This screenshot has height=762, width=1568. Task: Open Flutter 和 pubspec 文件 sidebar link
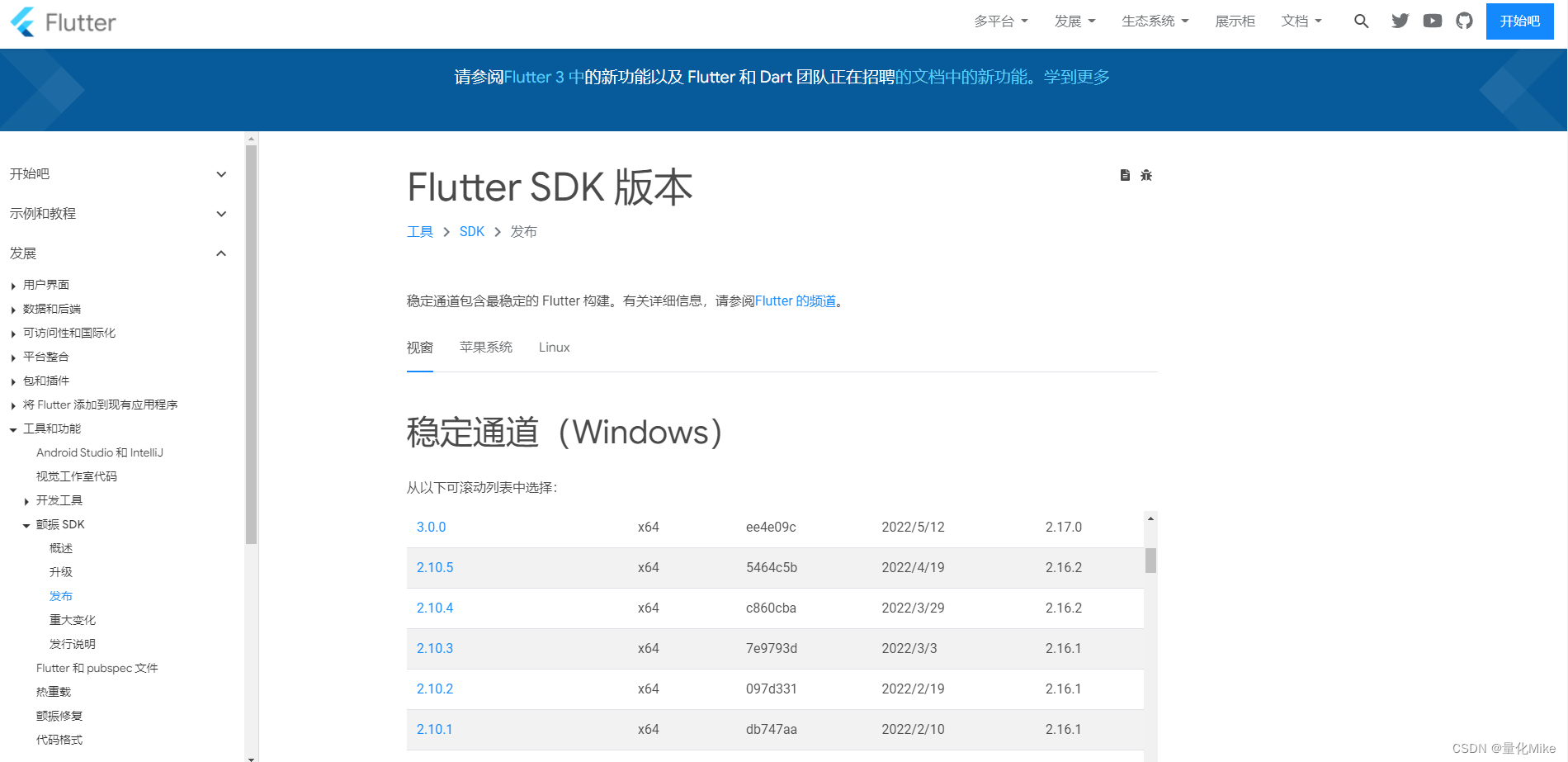(x=97, y=668)
